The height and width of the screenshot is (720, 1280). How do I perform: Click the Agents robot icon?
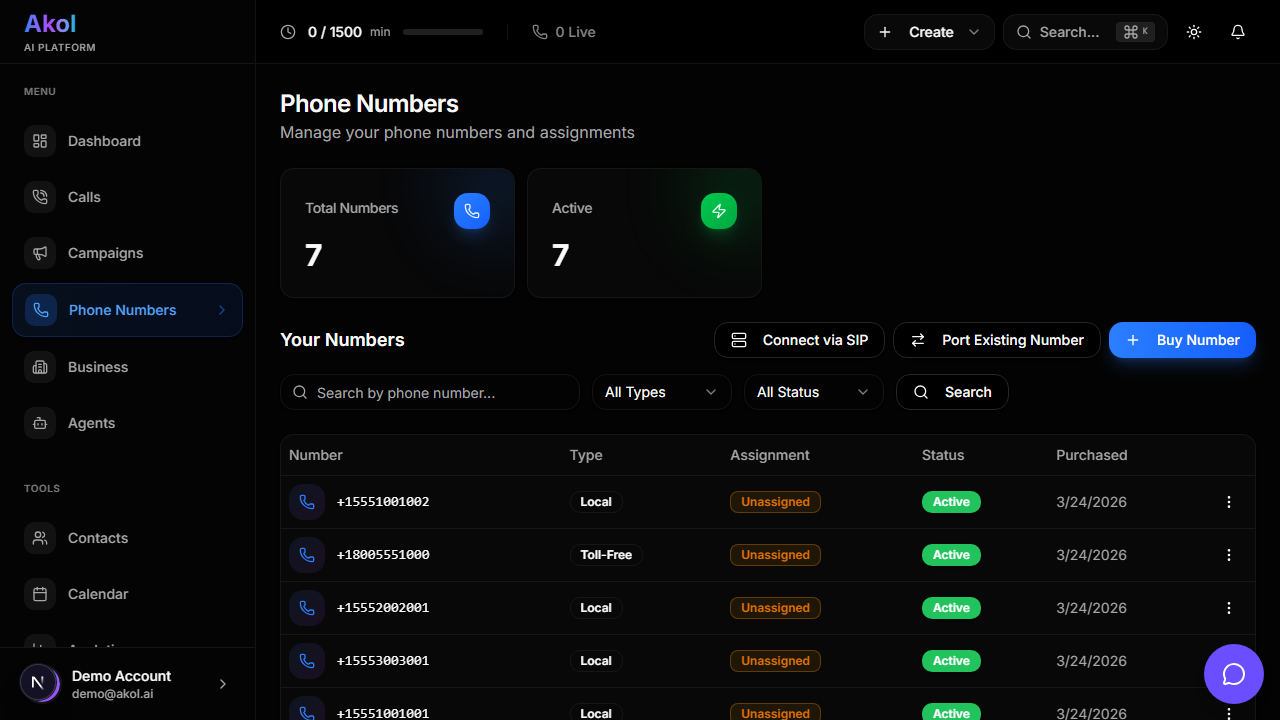point(40,423)
